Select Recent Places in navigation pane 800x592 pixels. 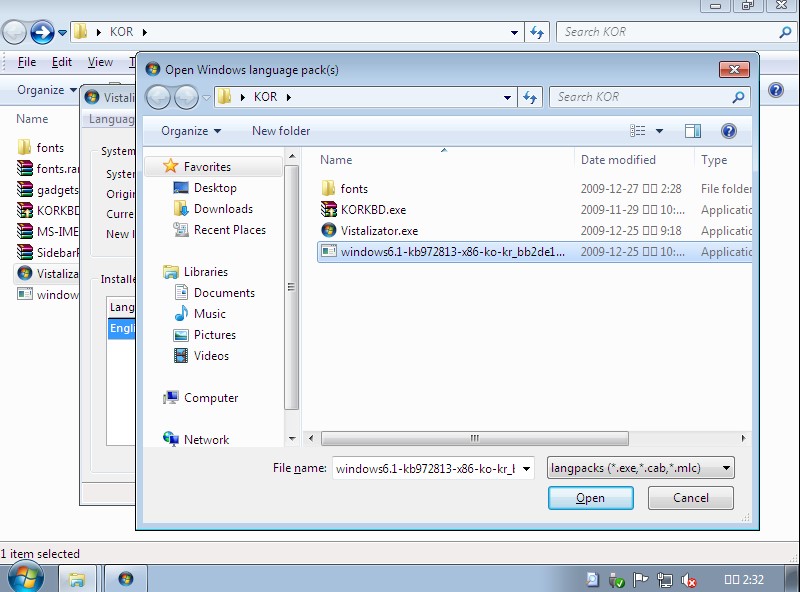pyautogui.click(x=220, y=230)
